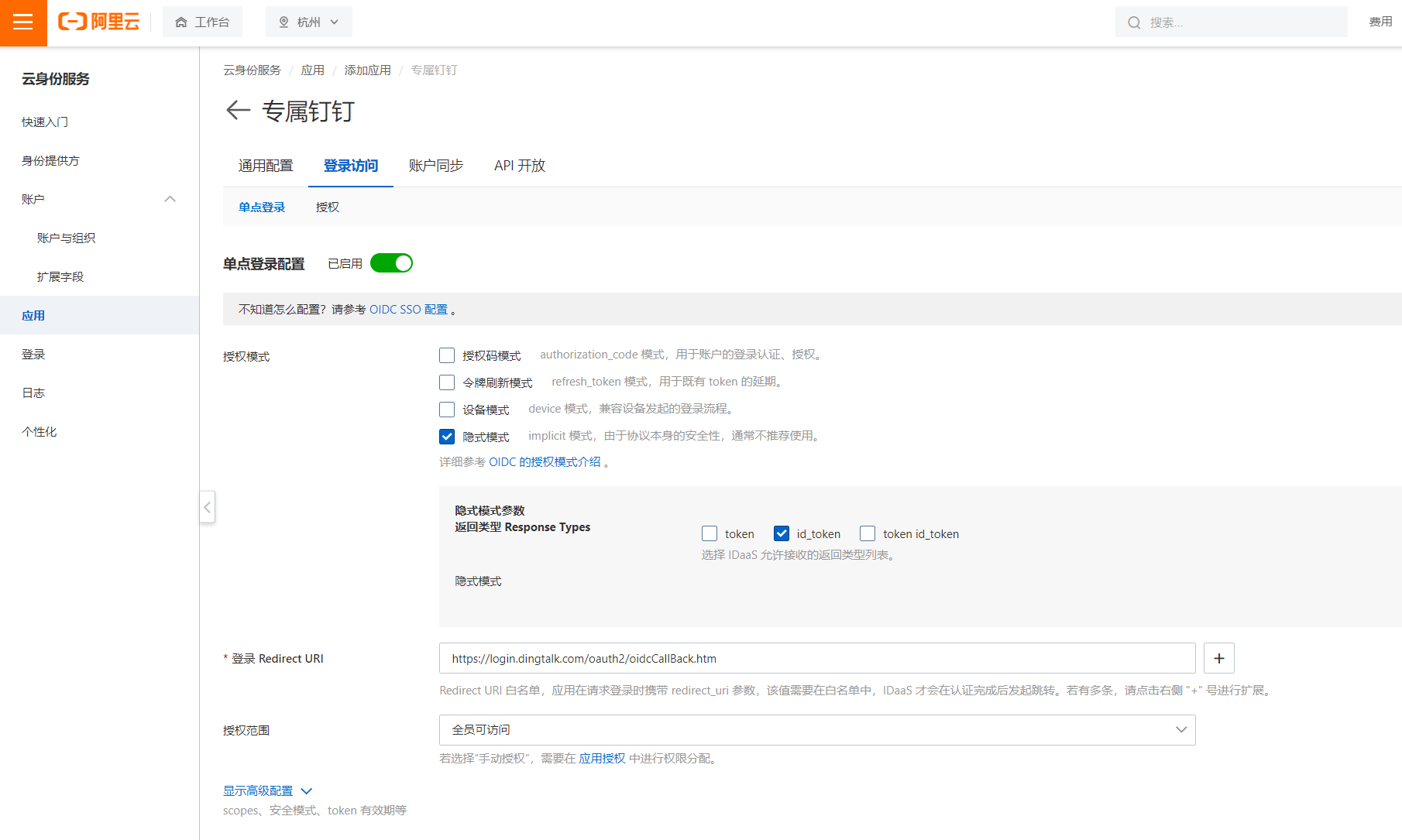
Task: Add another Redirect URI with the plus button
Action: pos(1218,658)
